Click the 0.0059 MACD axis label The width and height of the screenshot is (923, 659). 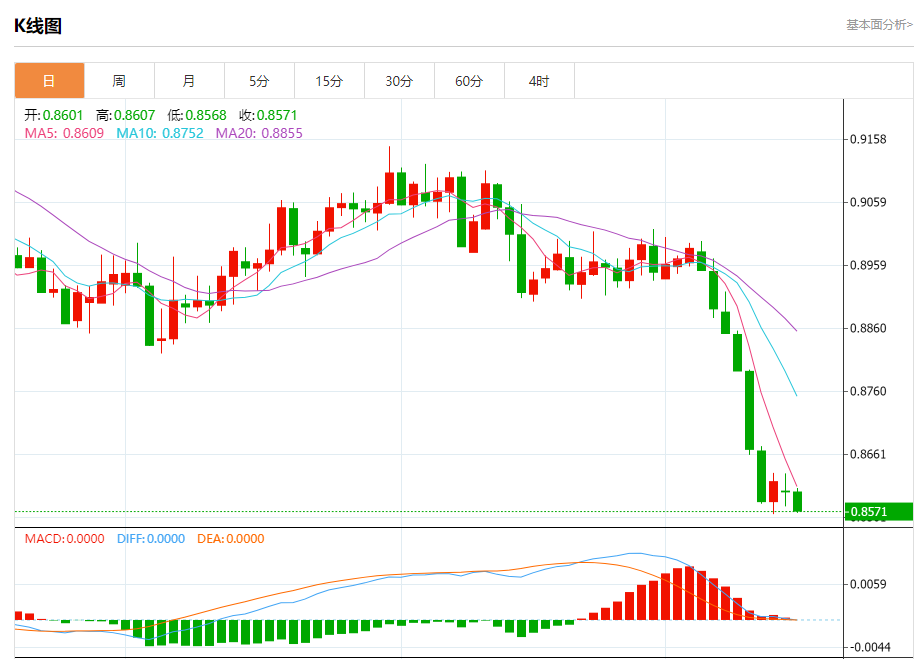pos(868,584)
